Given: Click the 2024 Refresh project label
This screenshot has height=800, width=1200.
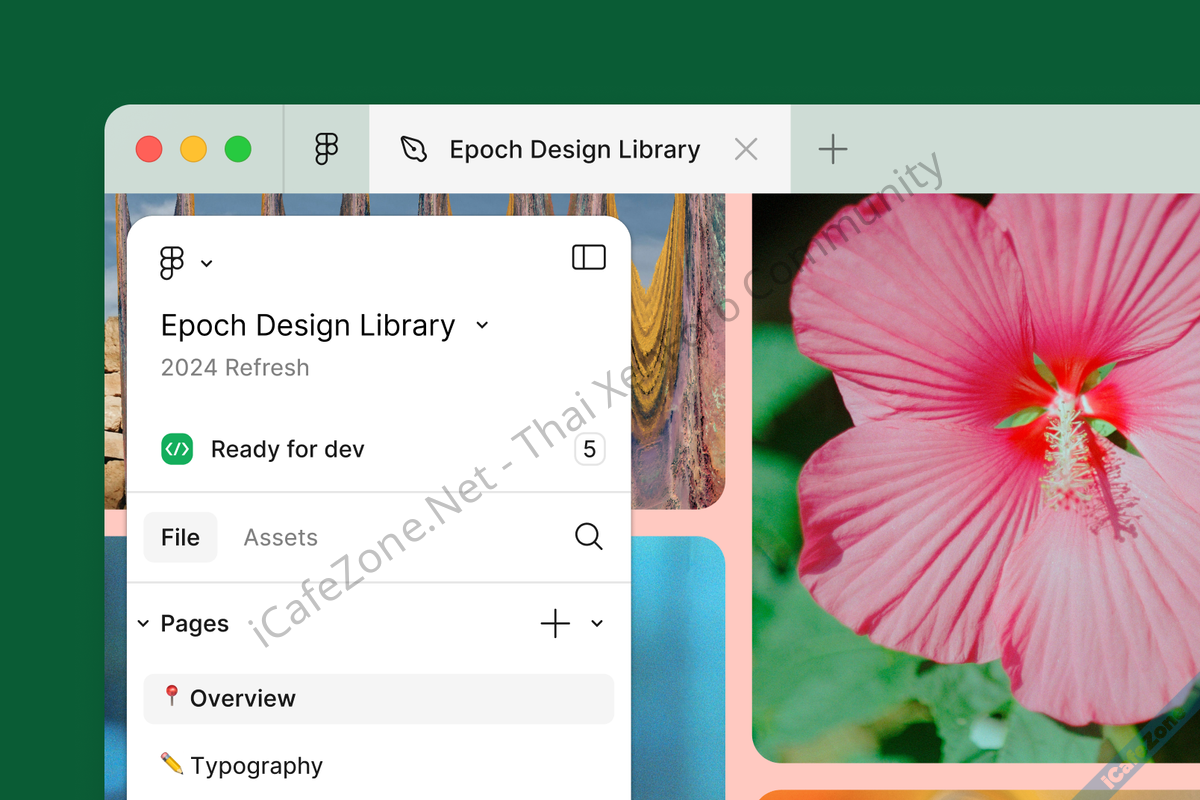Looking at the screenshot, I should (x=235, y=368).
